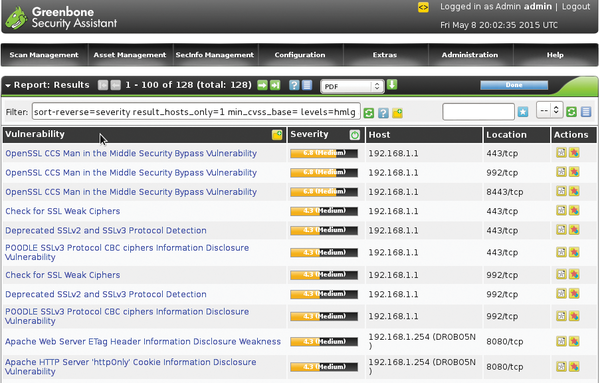
Task: Go to next results page arrow
Action: click(262, 85)
